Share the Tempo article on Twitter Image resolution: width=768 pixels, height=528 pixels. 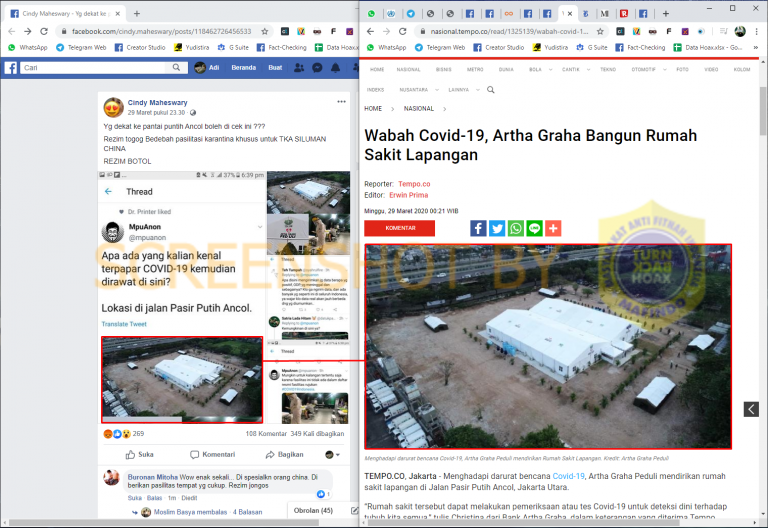tap(497, 228)
